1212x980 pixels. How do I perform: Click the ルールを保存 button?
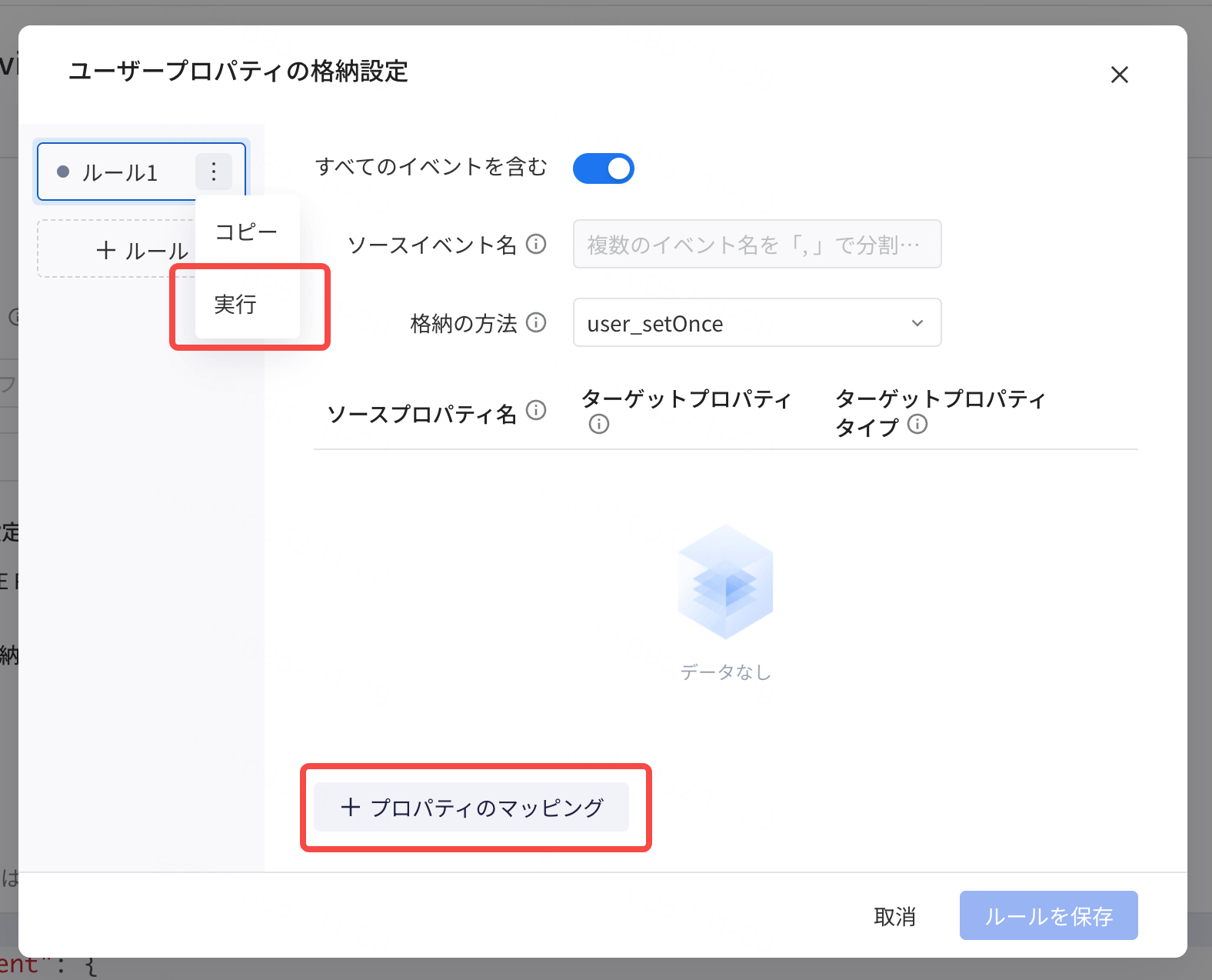pos(1049,915)
